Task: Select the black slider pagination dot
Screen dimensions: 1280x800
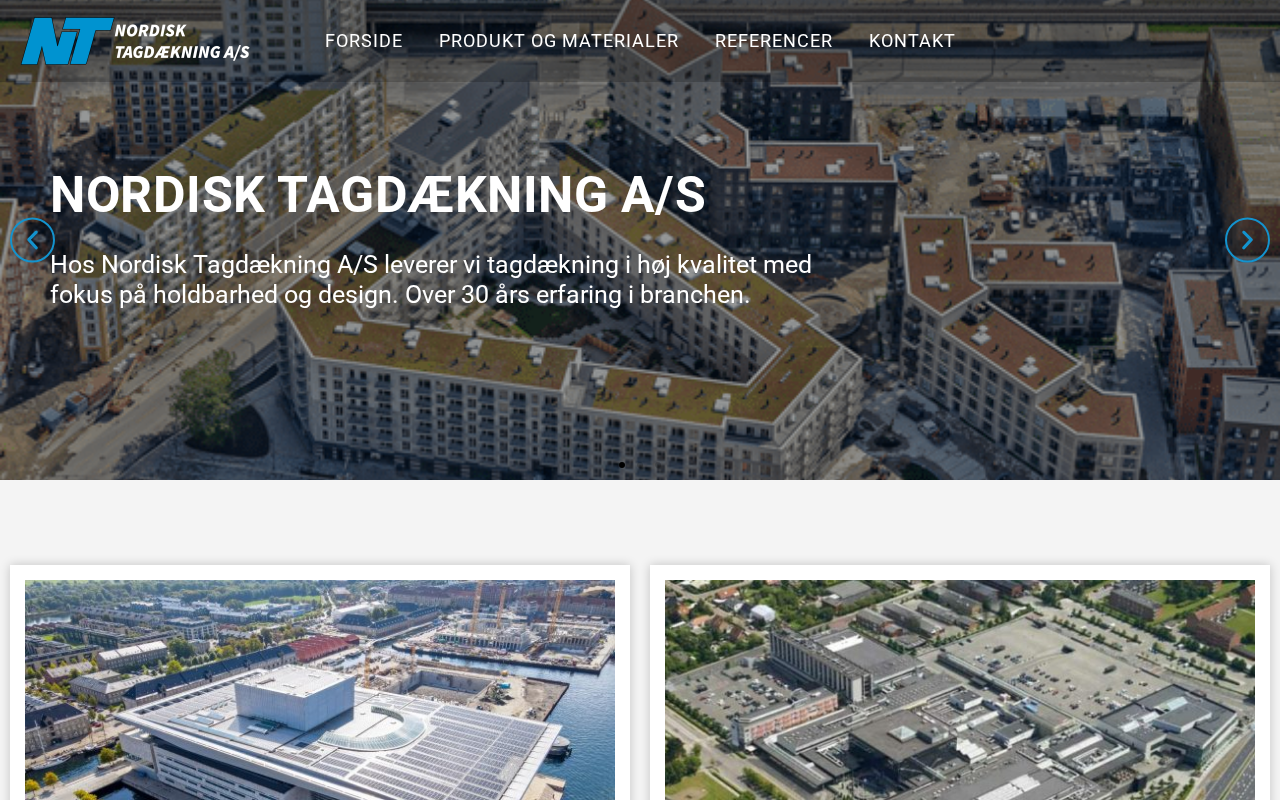Action: (x=622, y=465)
